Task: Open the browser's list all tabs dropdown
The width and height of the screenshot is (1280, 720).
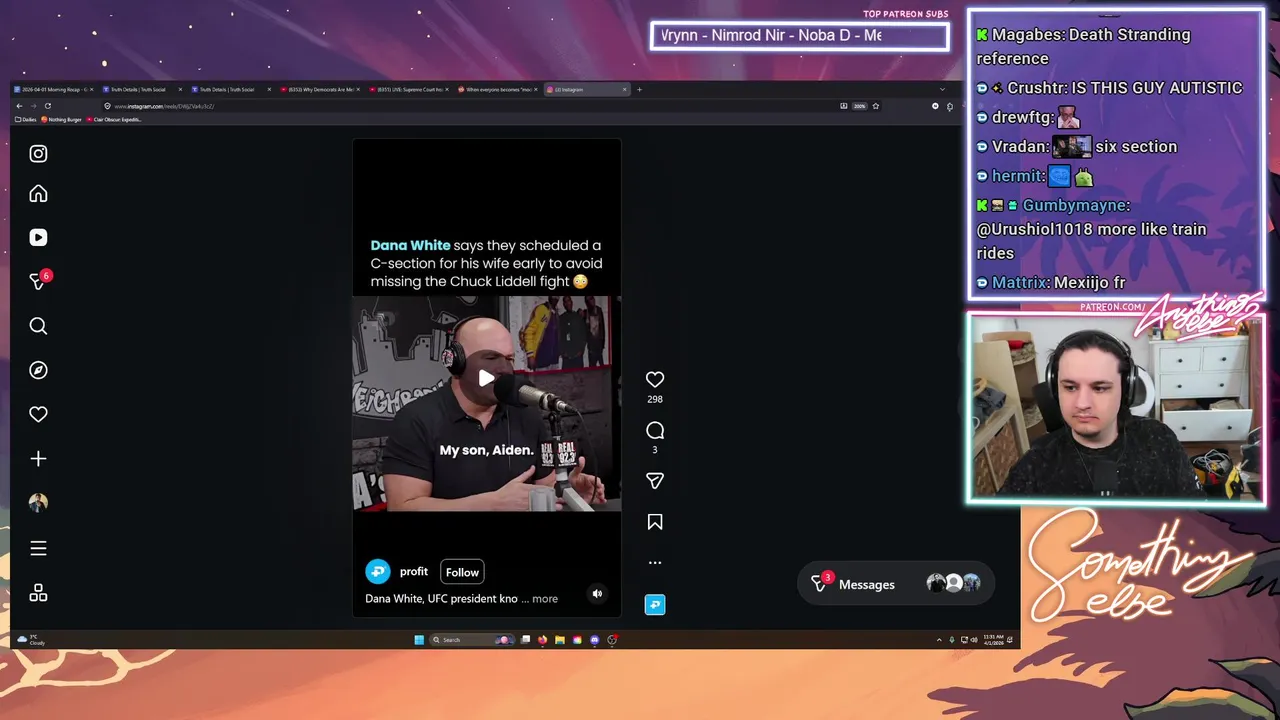Action: pyautogui.click(x=942, y=89)
